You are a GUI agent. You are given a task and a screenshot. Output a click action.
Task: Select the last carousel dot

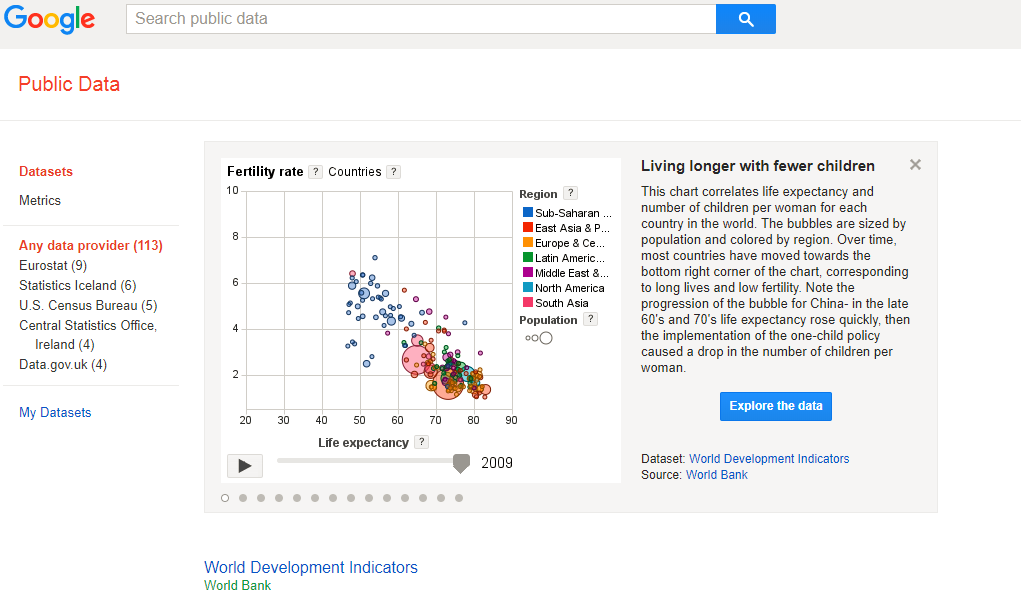coord(459,498)
